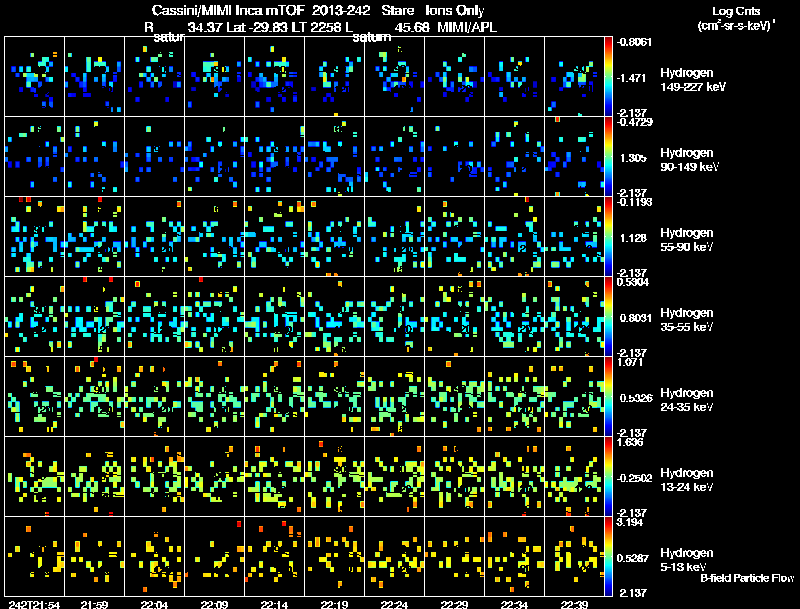The height and width of the screenshot is (609, 800).
Task: Click the '22:29' time label
Action: 454,605
